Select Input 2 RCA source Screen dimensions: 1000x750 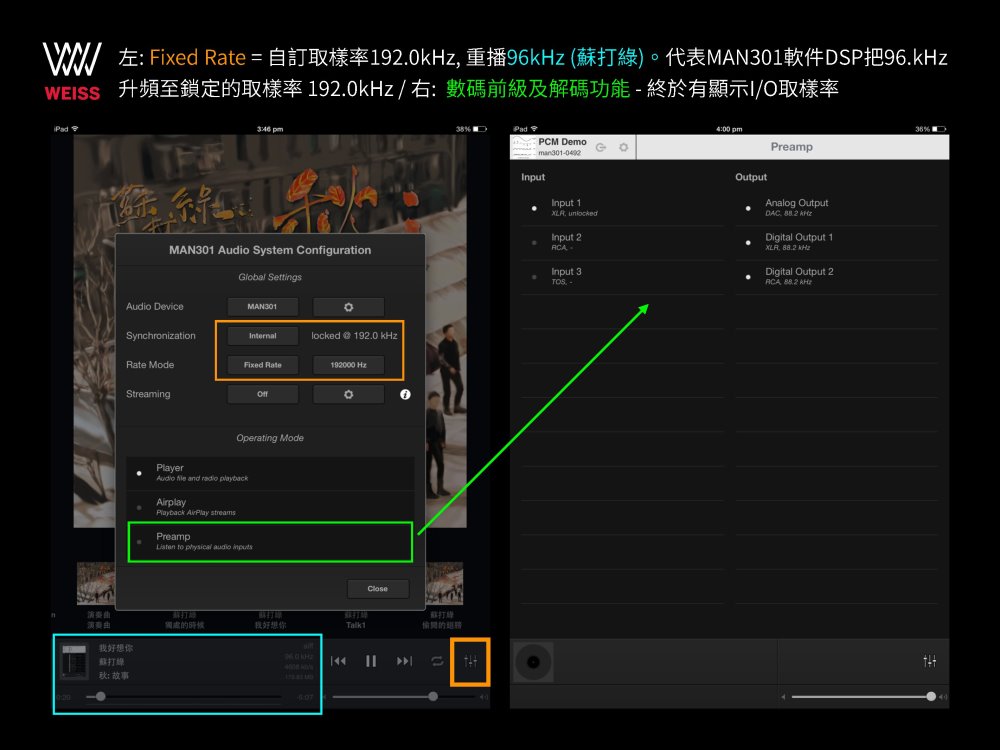[622, 242]
